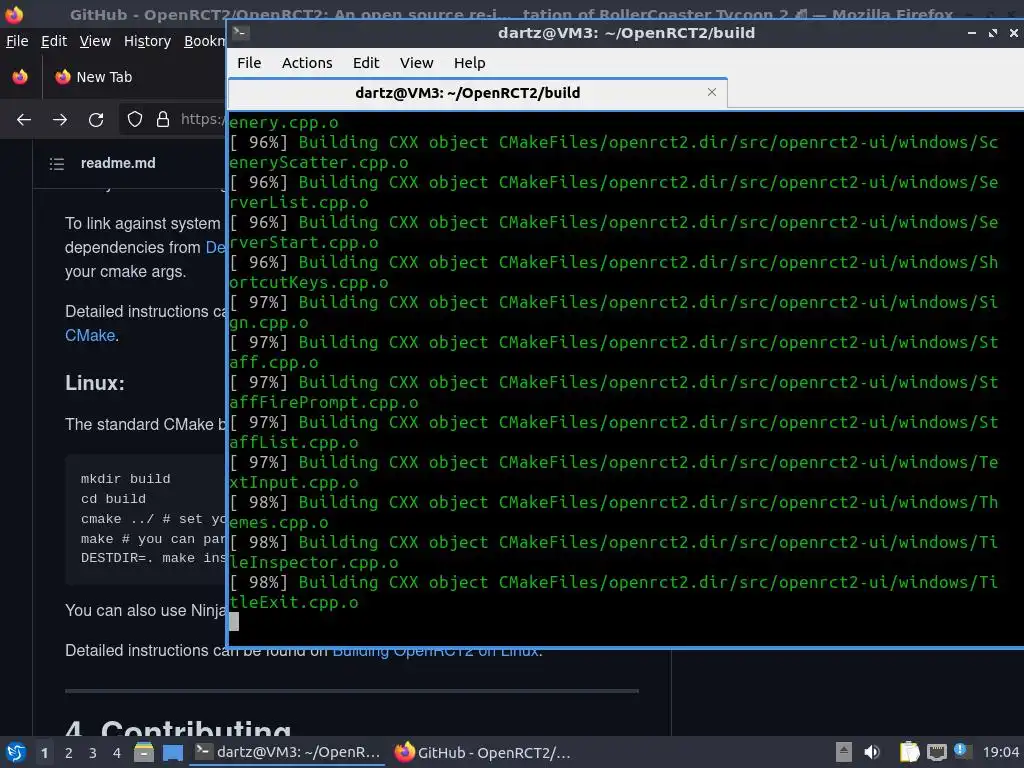The width and height of the screenshot is (1024, 768).
Task: Close the terminal window
Action: click(1014, 33)
